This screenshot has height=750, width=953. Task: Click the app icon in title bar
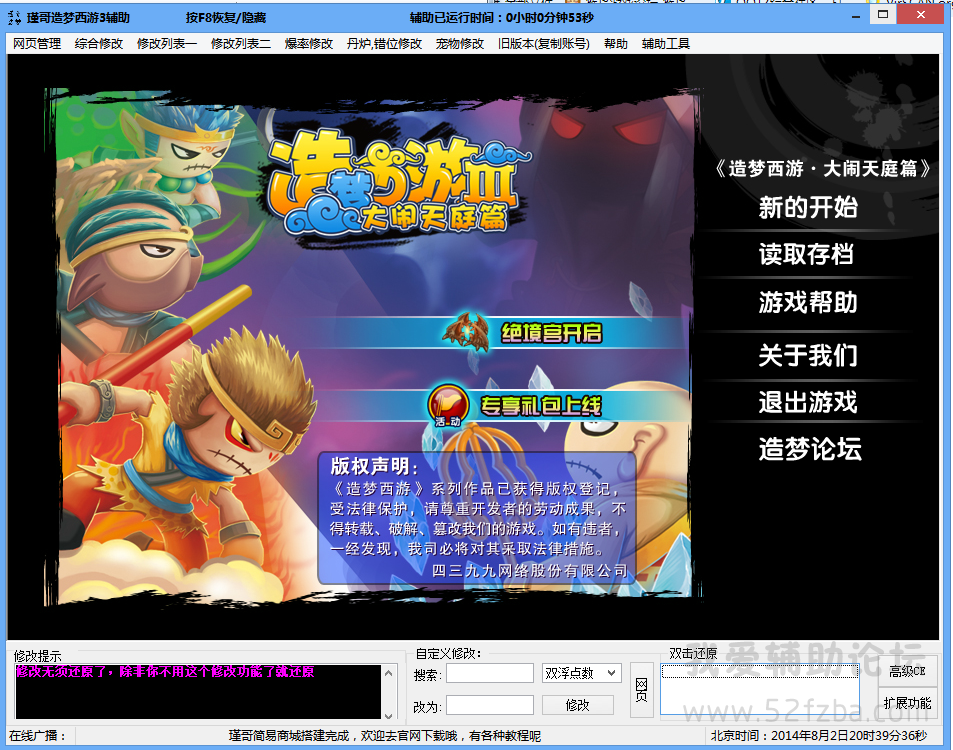click(15, 17)
